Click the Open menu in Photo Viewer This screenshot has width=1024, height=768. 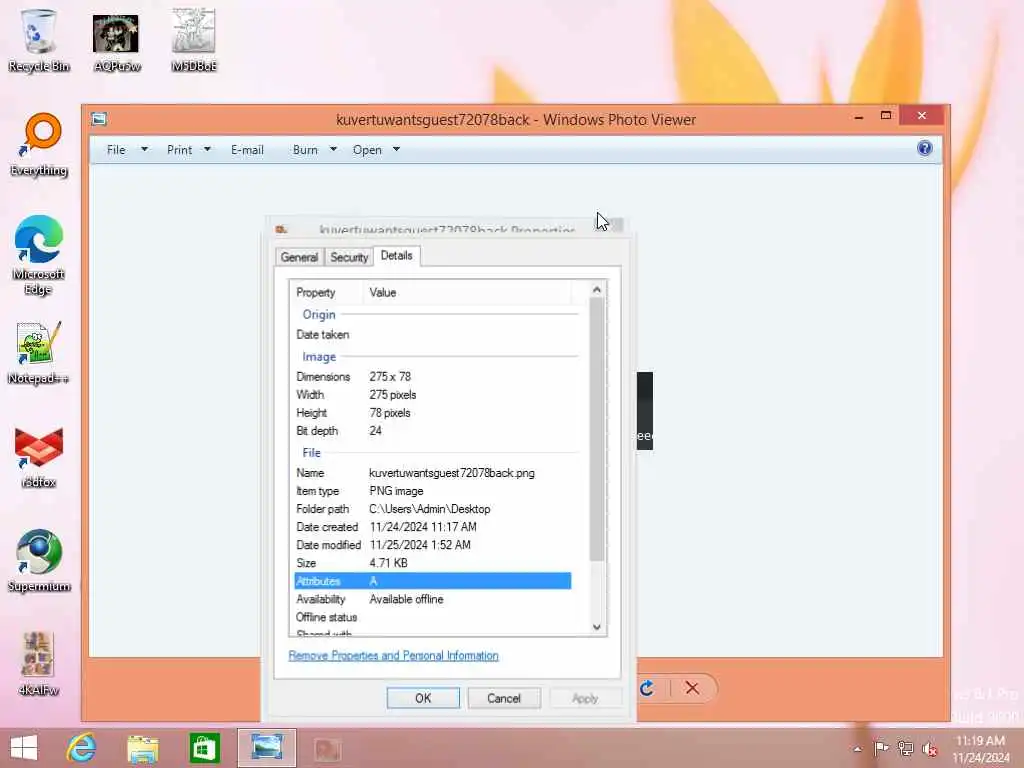367,150
